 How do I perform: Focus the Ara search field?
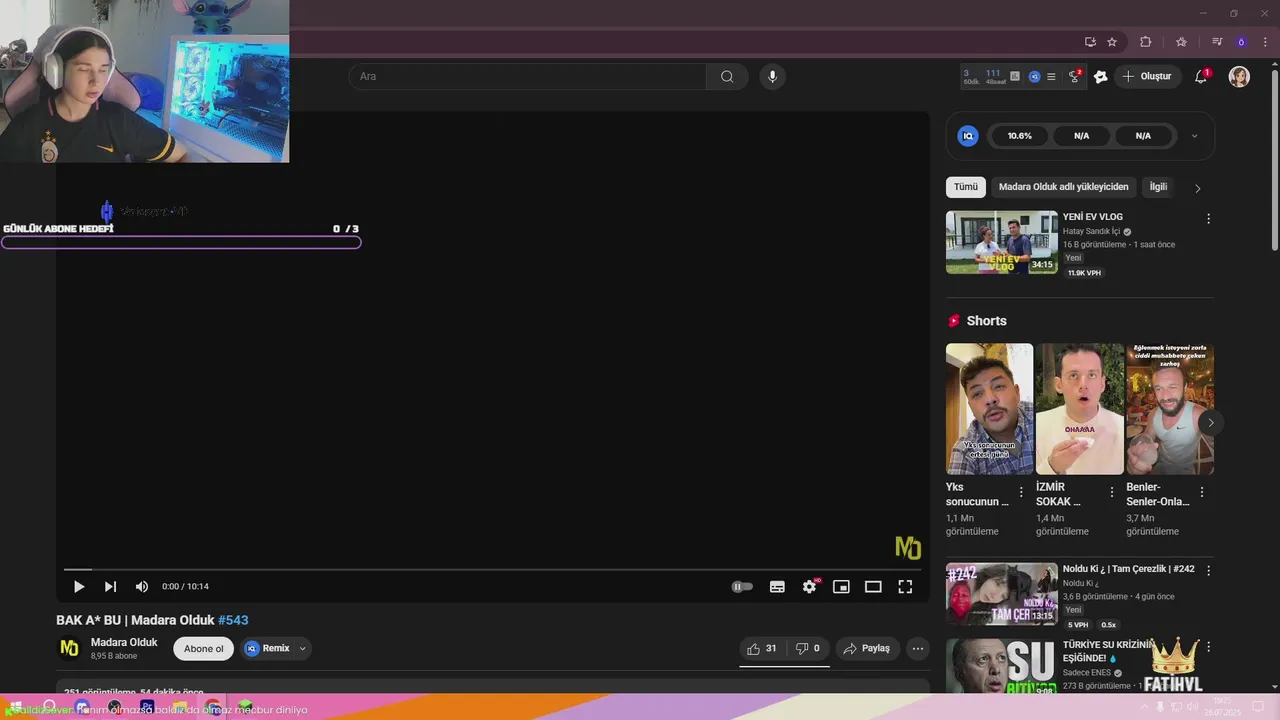[527, 76]
